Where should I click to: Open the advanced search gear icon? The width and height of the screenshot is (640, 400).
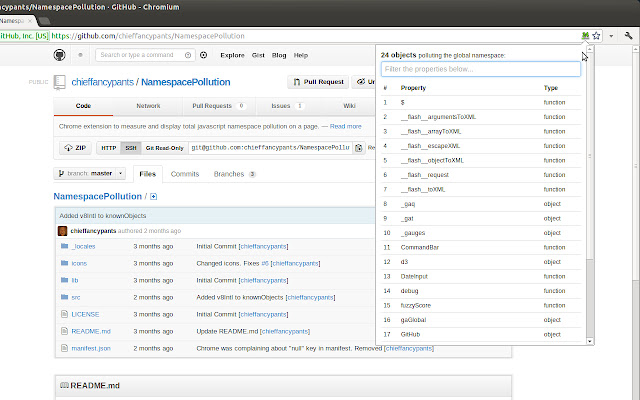click(203, 55)
